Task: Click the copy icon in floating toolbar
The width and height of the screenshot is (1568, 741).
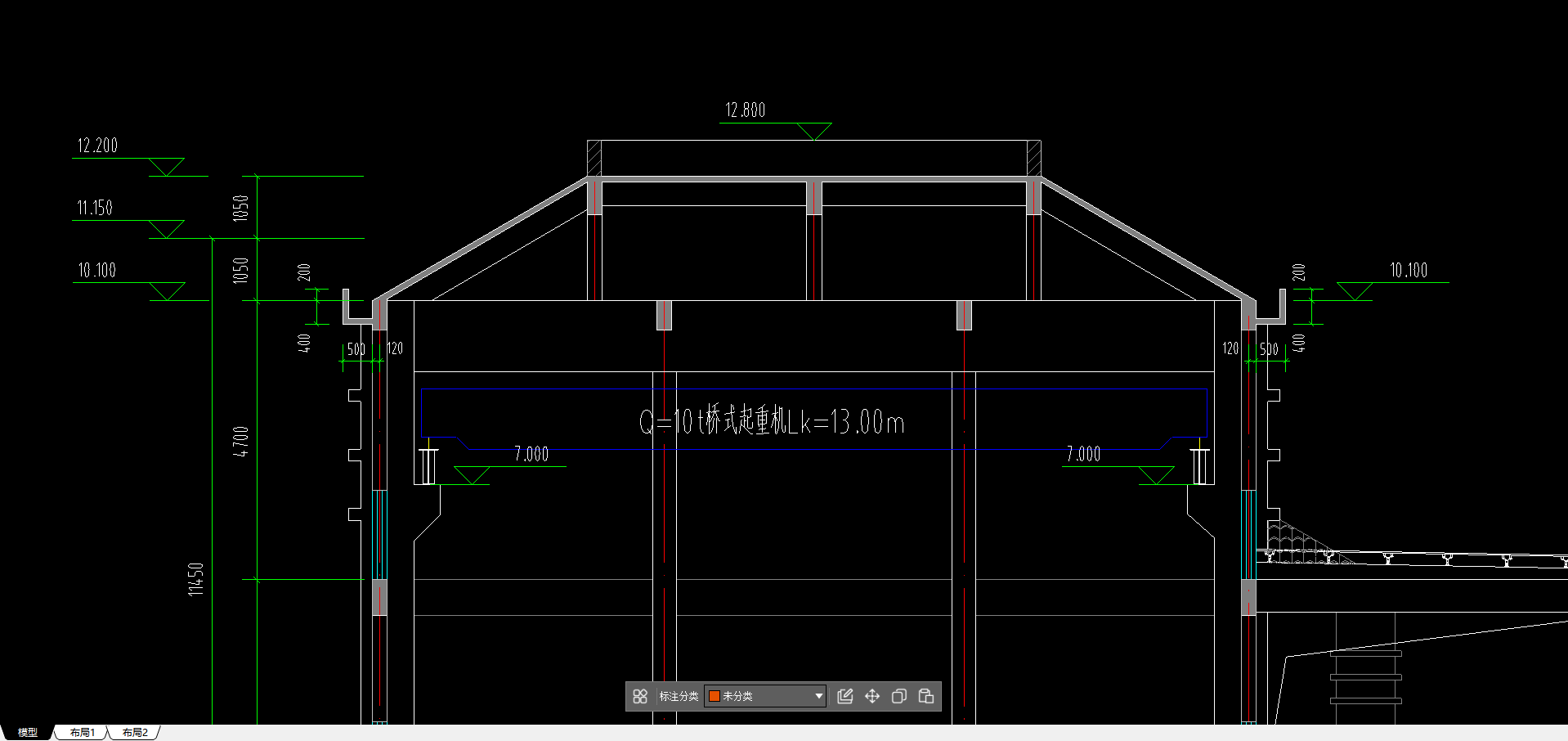Action: (x=899, y=696)
